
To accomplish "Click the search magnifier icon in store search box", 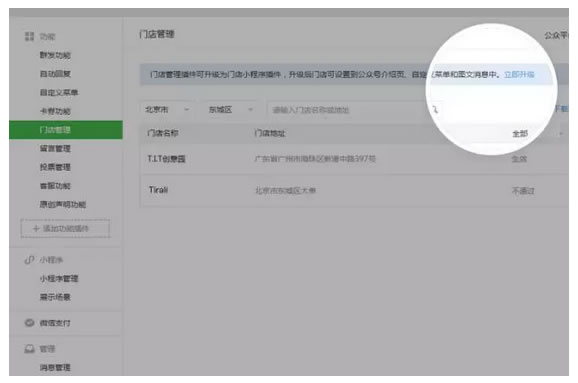I will click(435, 109).
